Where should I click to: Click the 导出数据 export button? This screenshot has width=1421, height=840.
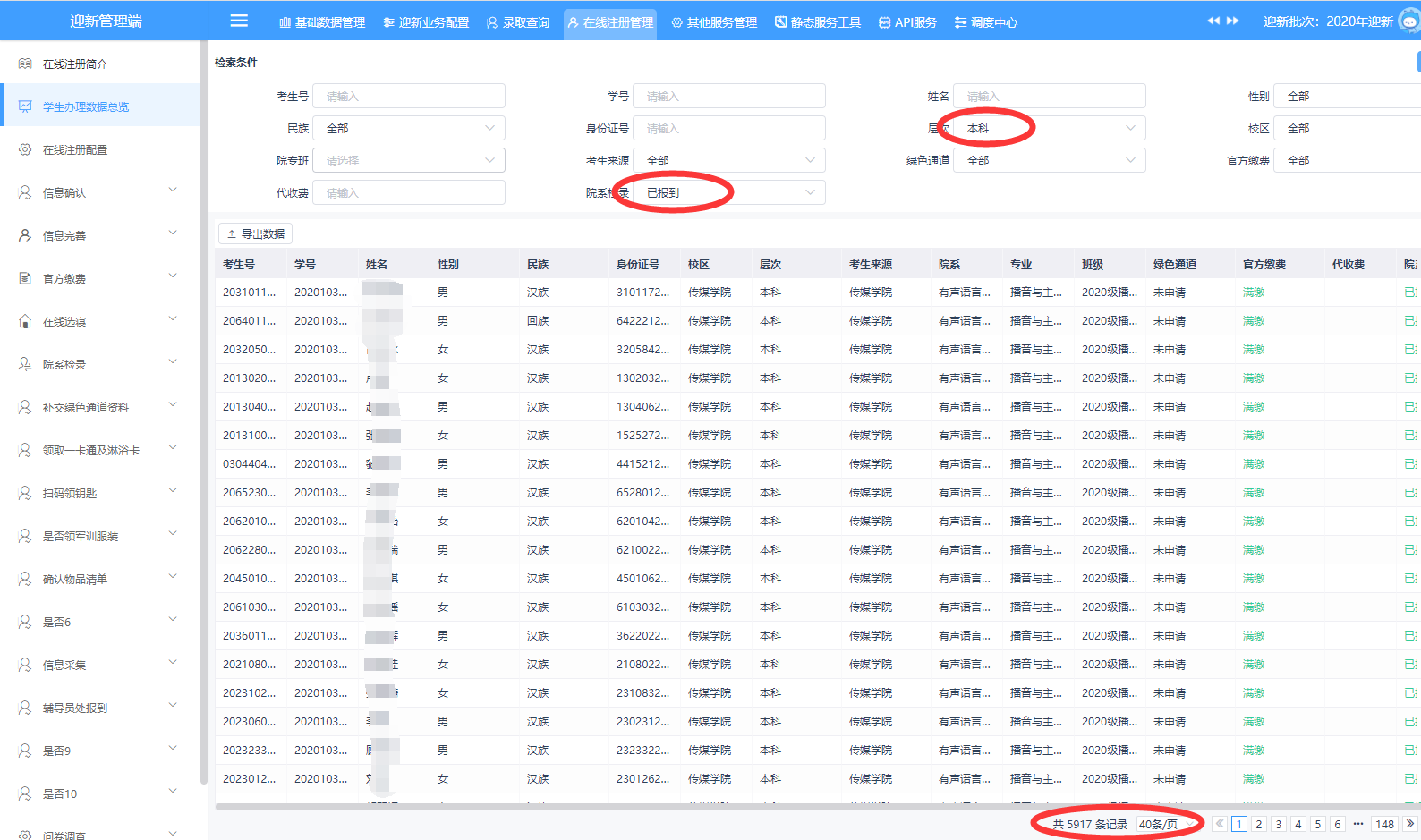click(x=255, y=233)
